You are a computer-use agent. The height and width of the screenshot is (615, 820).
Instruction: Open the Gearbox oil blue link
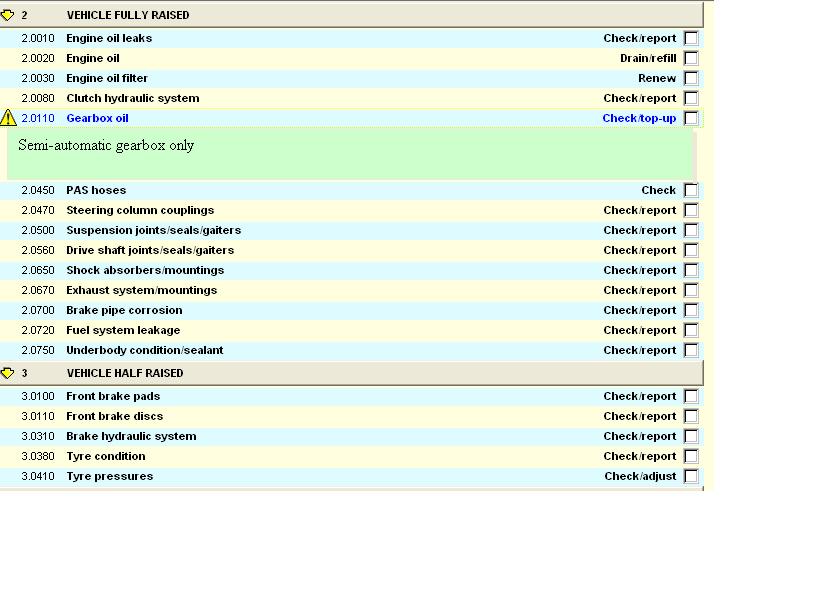coord(97,118)
